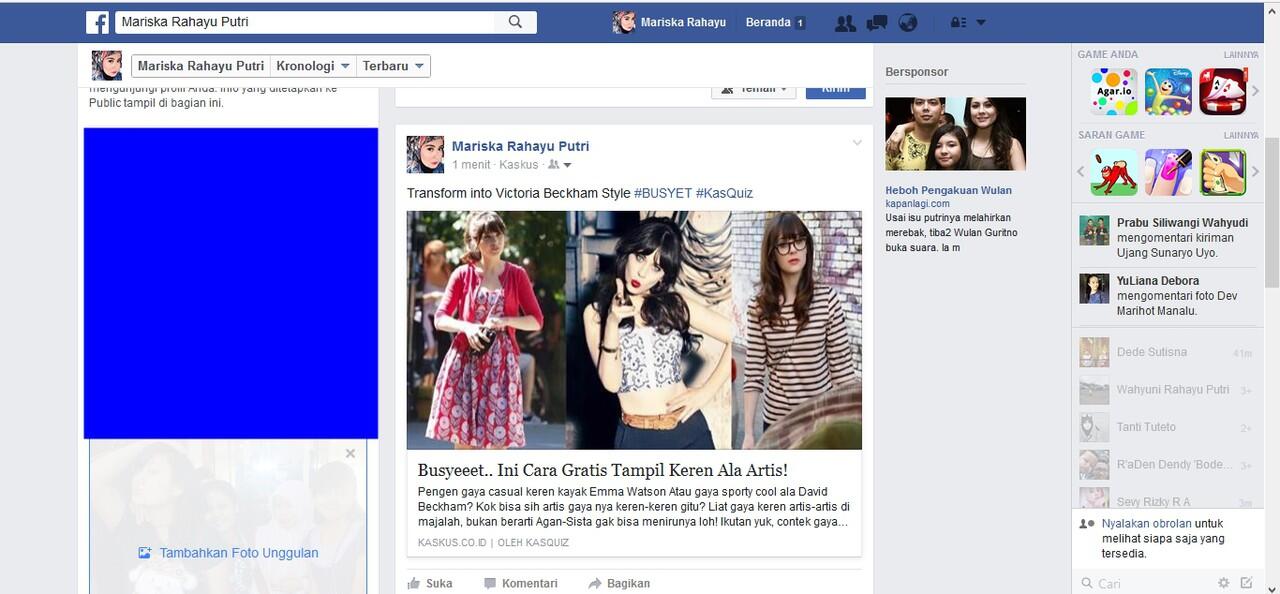Open the Busyeet Kaskus article link
Screen dimensions: 1280x594
click(601, 468)
